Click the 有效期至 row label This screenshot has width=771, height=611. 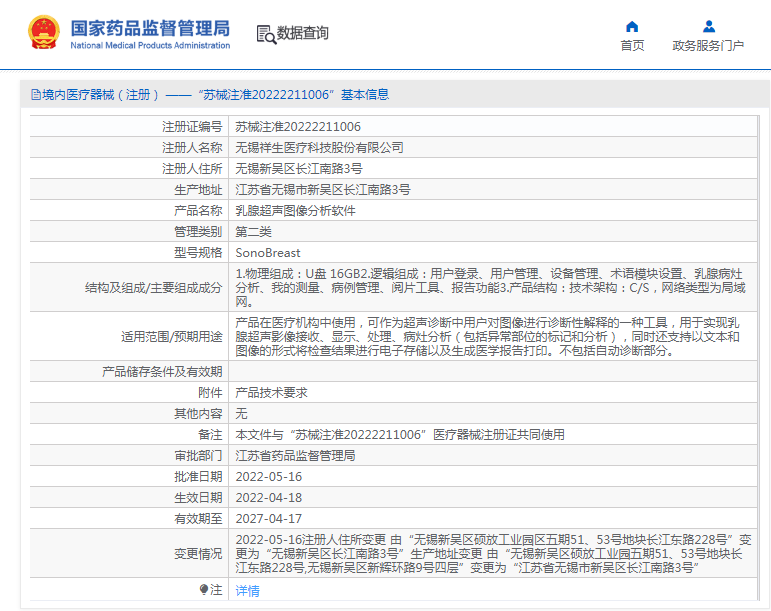[x=198, y=519]
